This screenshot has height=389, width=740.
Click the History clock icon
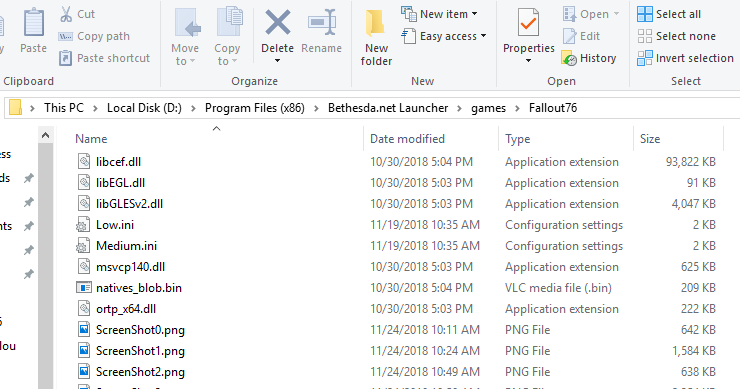point(569,58)
